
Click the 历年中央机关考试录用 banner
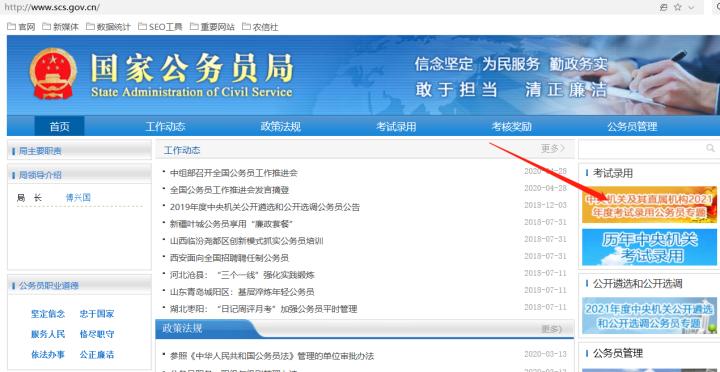coord(649,247)
